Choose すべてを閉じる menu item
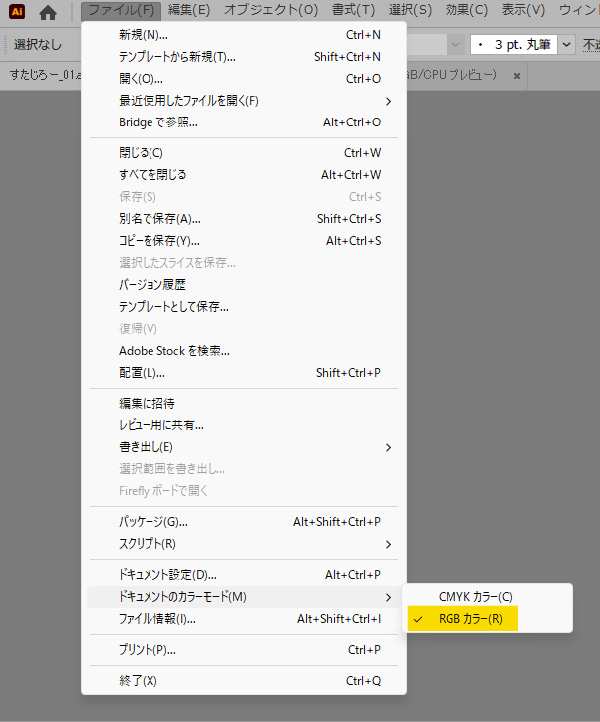Viewport: 600px width, 722px height. pyautogui.click(x=244, y=175)
